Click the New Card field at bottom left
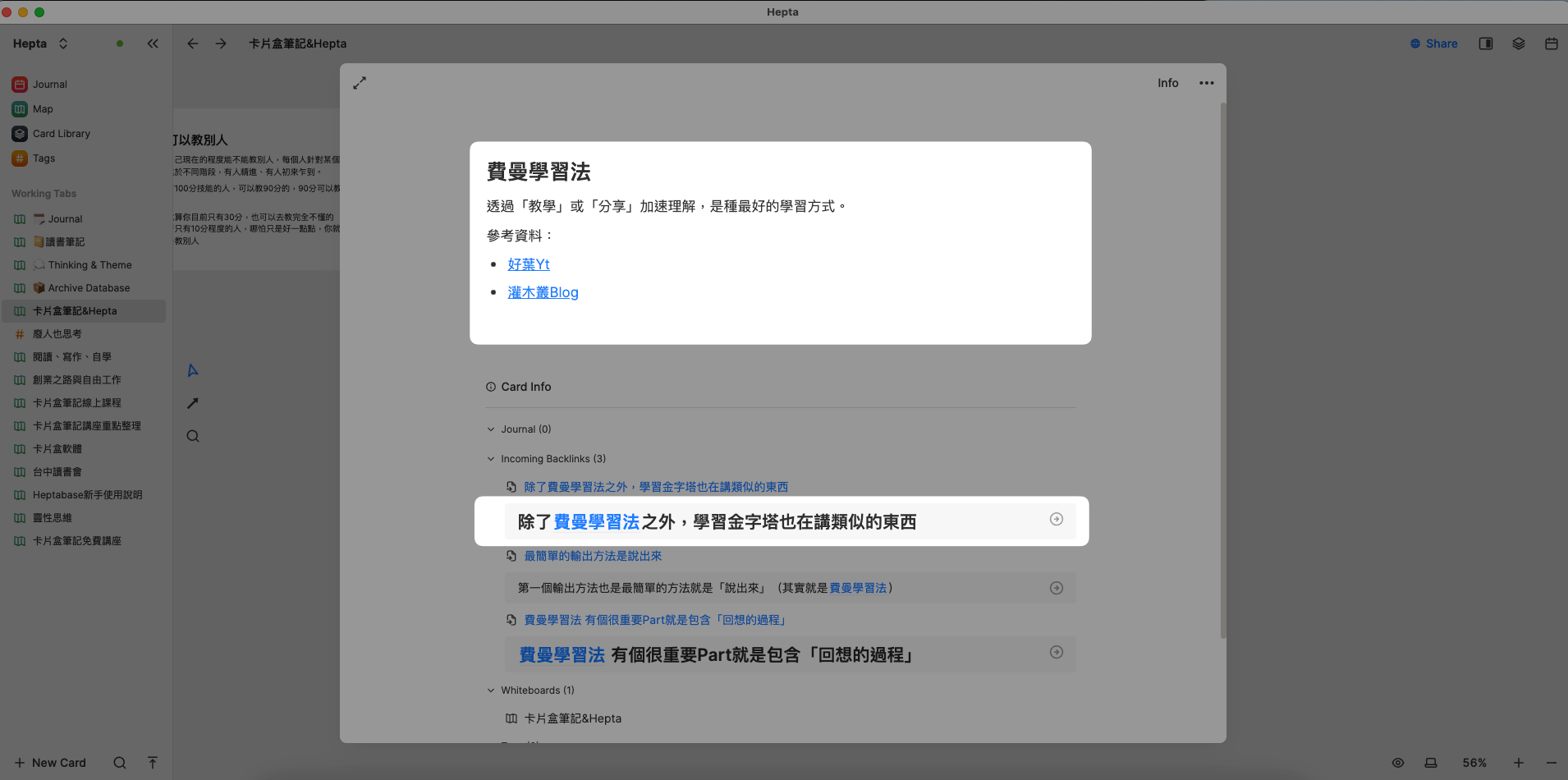 click(50, 763)
